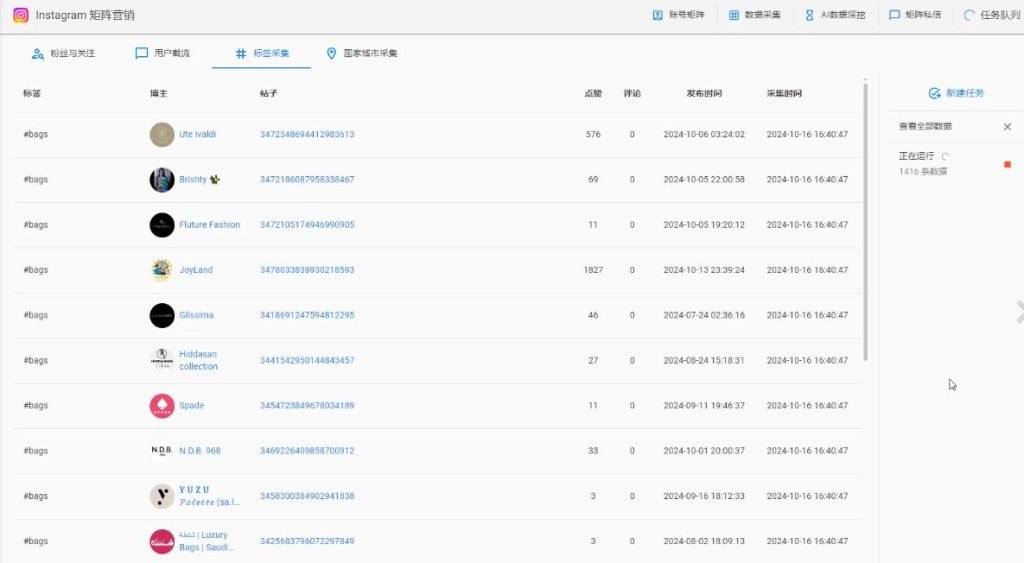
Task: Expand the side panel chevron at right edge
Action: pos(1019,311)
